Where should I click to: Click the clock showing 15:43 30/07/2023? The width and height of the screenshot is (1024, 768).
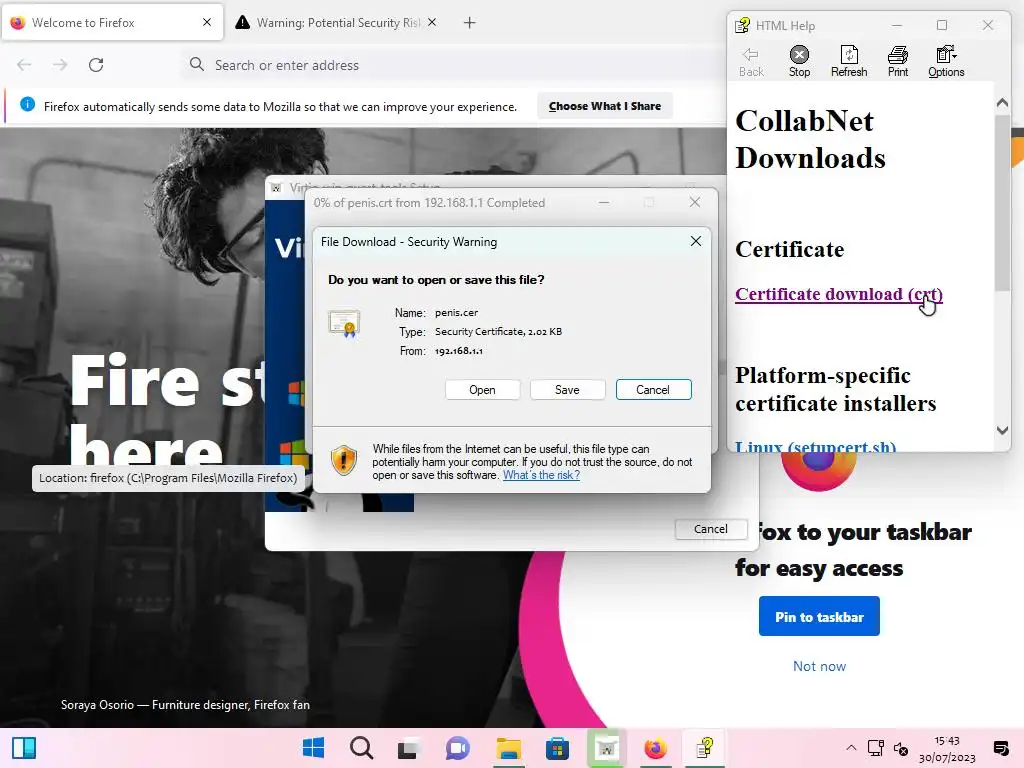coord(947,749)
